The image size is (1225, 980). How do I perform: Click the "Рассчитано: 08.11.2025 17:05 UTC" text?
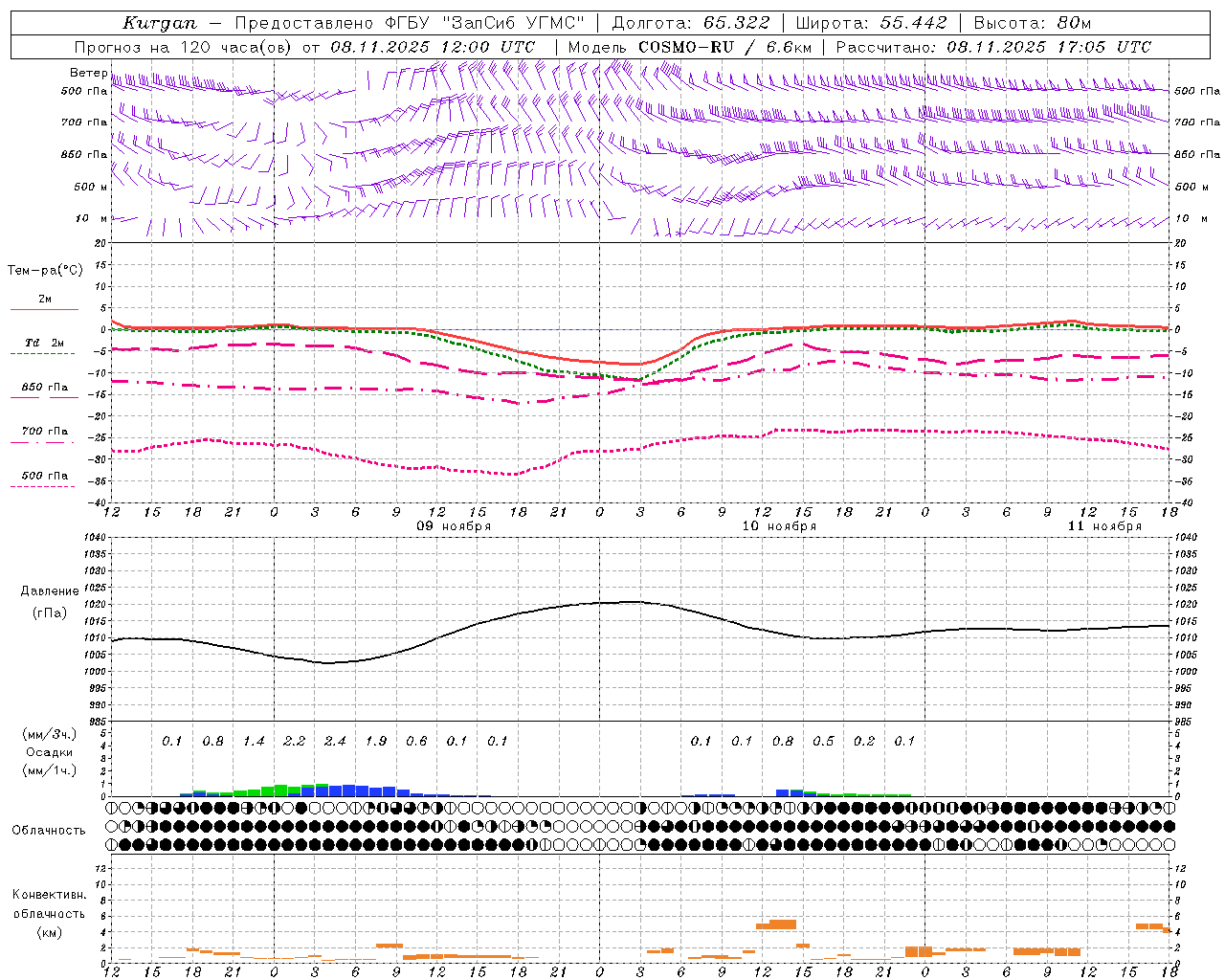click(x=993, y=47)
